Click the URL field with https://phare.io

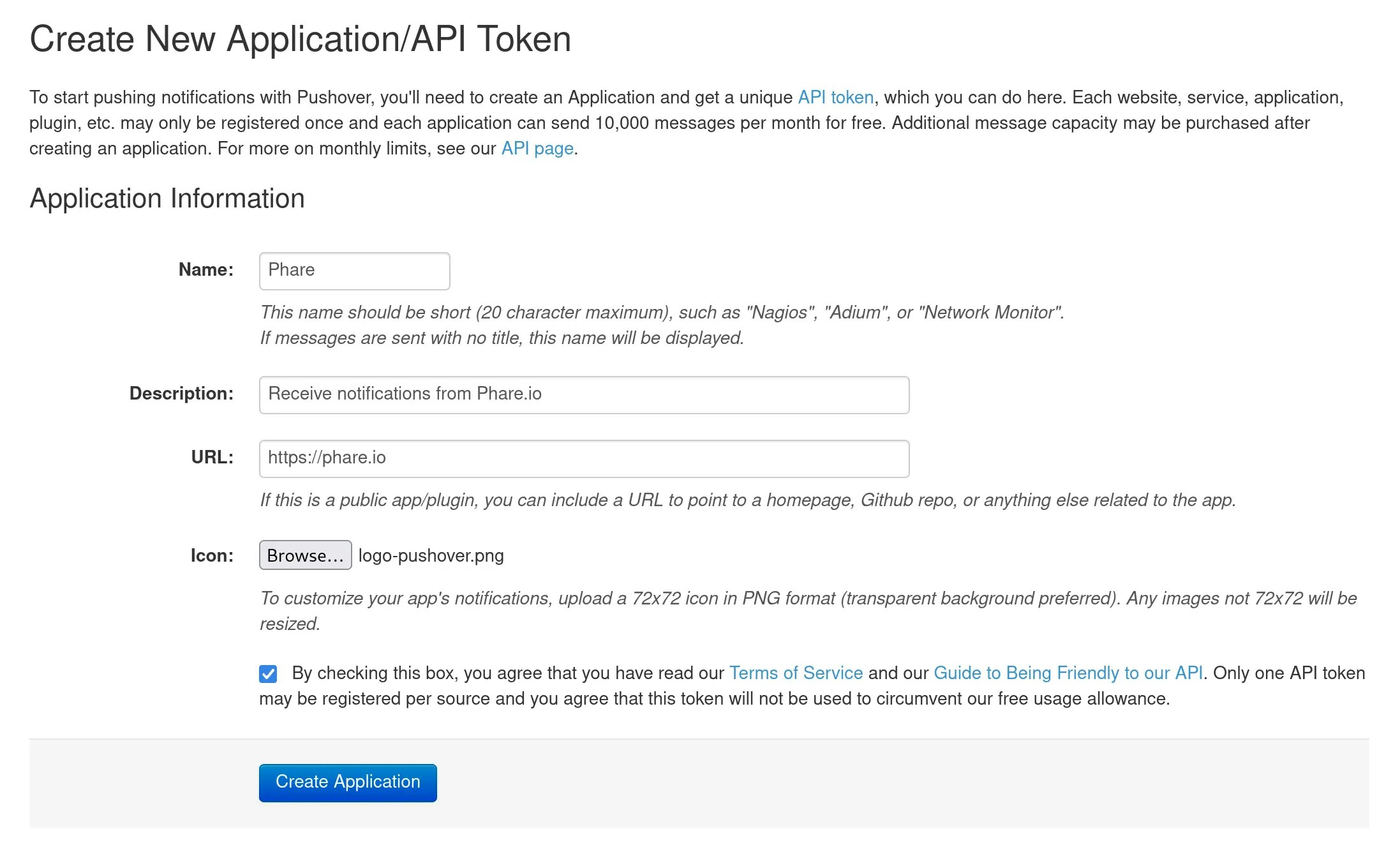(584, 458)
